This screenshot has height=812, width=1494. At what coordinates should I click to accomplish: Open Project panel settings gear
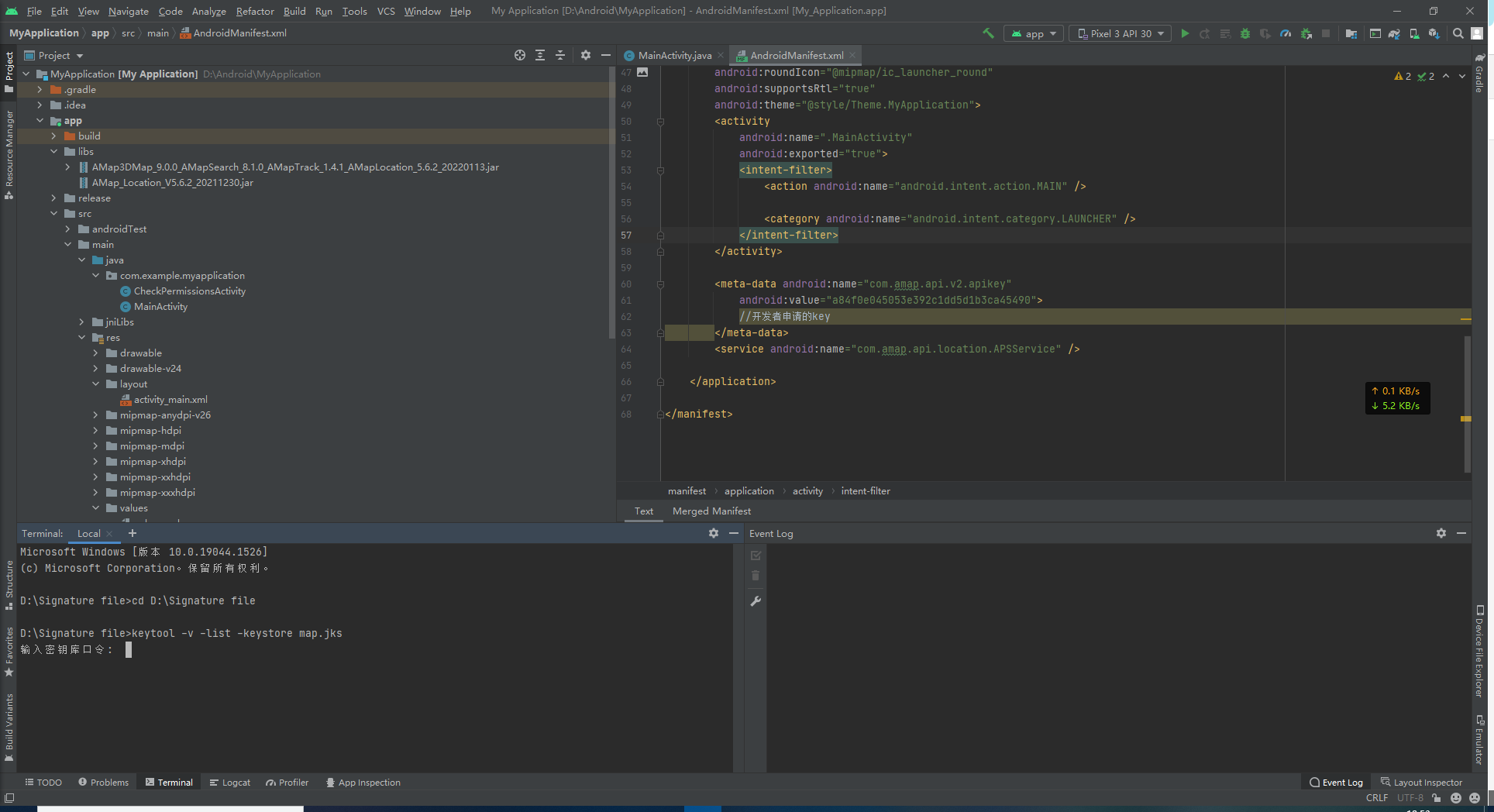tap(586, 55)
